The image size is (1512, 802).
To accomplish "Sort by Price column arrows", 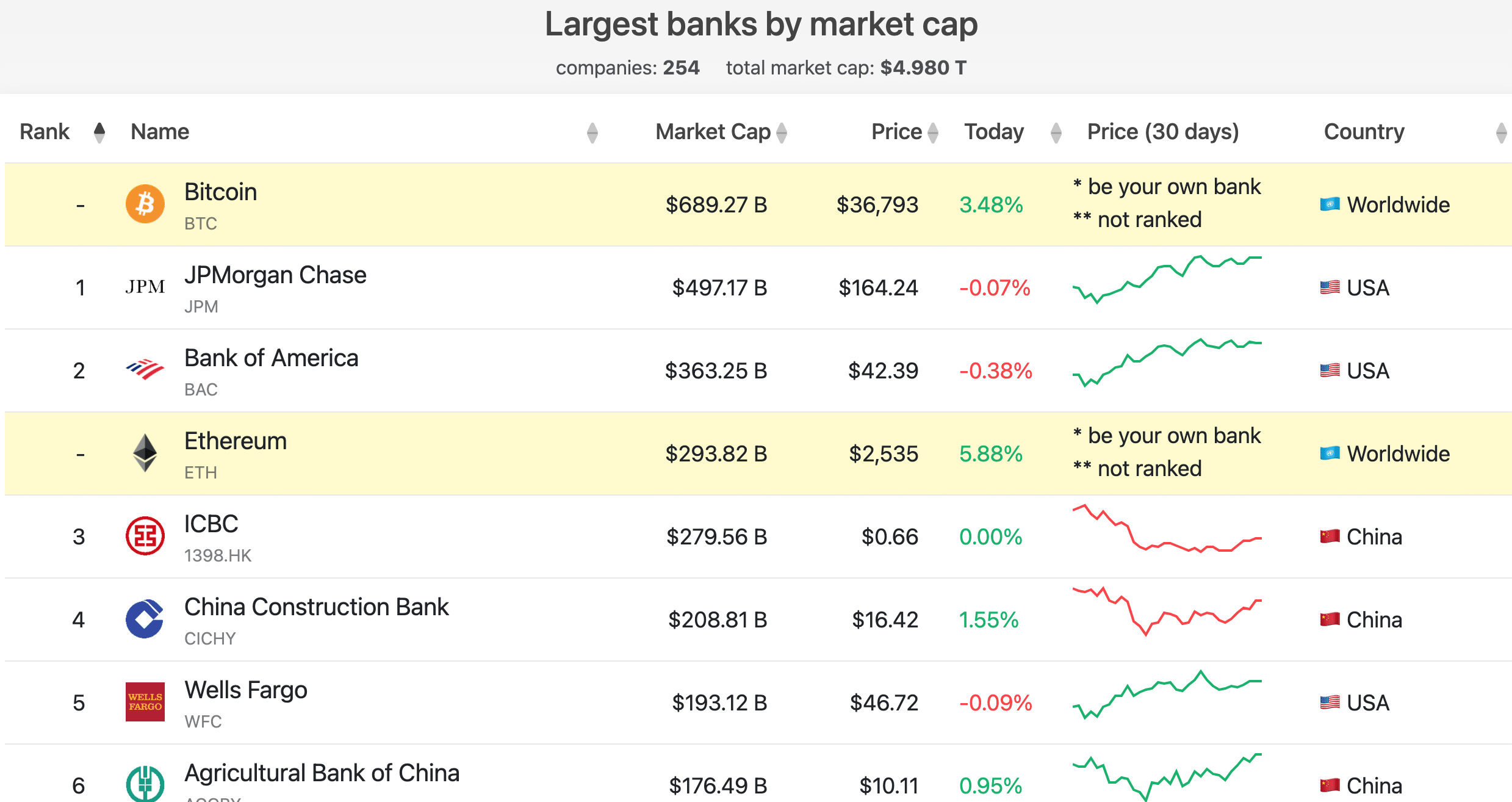I will click(x=932, y=132).
